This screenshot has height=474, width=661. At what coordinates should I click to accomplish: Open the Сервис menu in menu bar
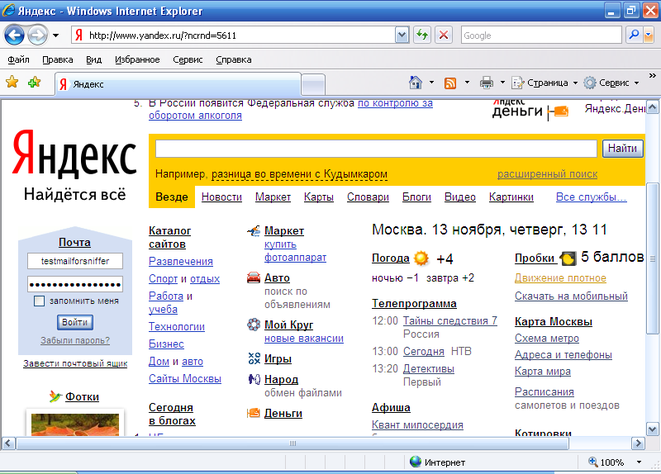pos(188,60)
